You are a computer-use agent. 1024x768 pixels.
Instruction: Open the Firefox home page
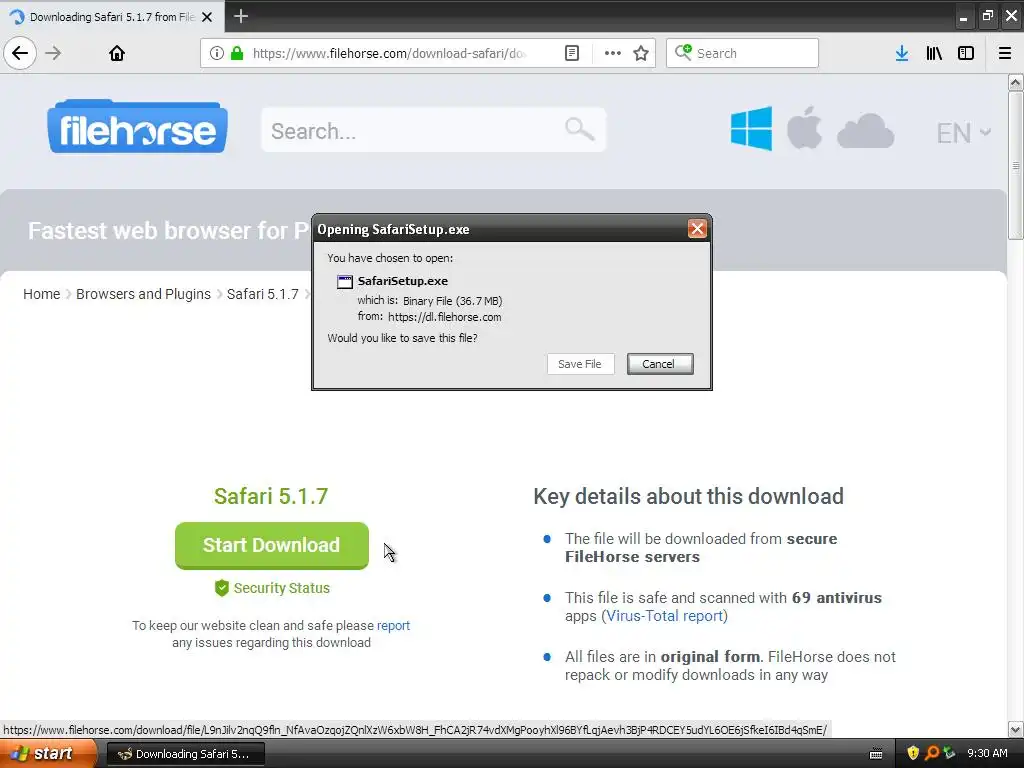click(x=117, y=53)
